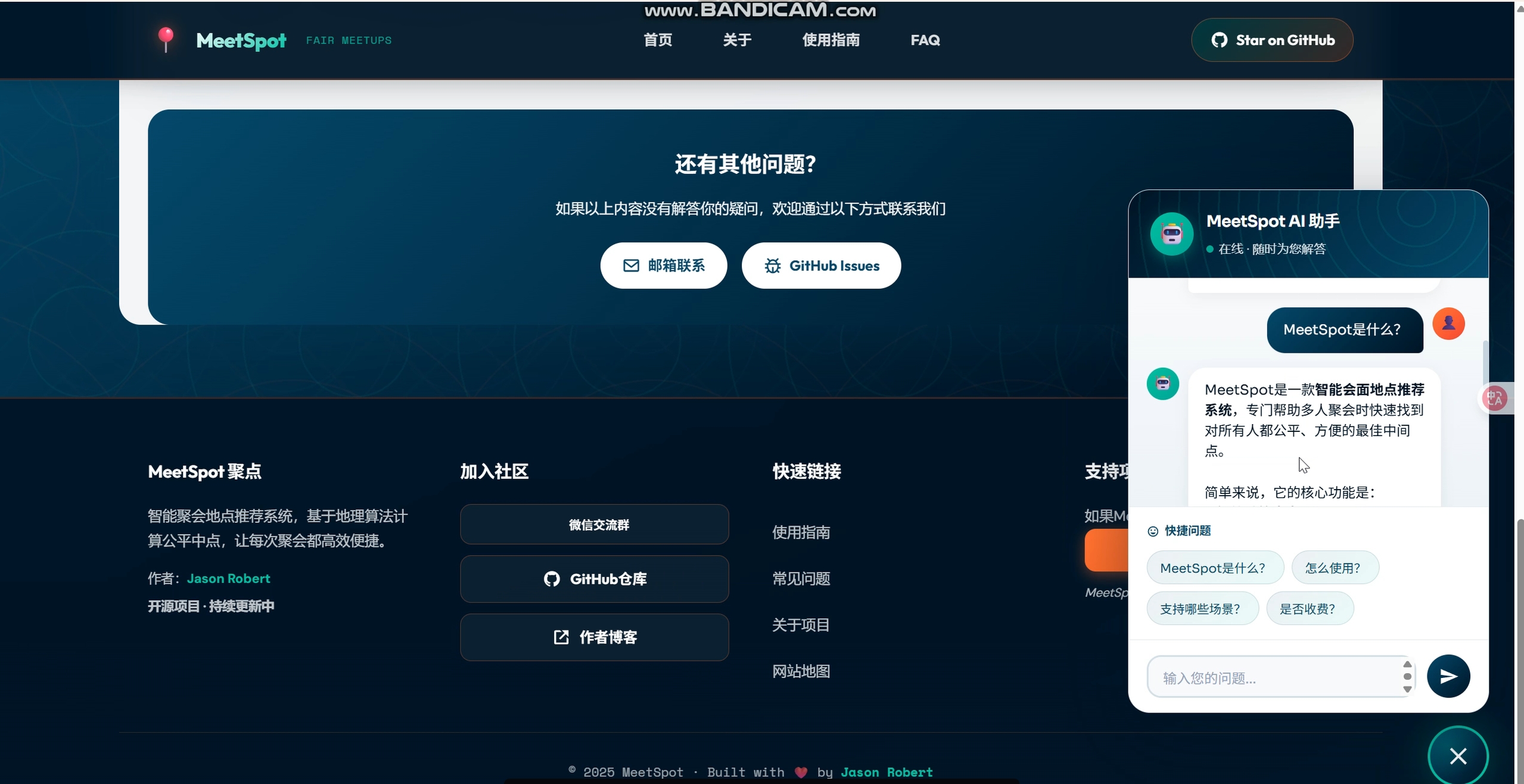Open the GitHub Issues button
This screenshot has width=1524, height=784.
pos(820,266)
